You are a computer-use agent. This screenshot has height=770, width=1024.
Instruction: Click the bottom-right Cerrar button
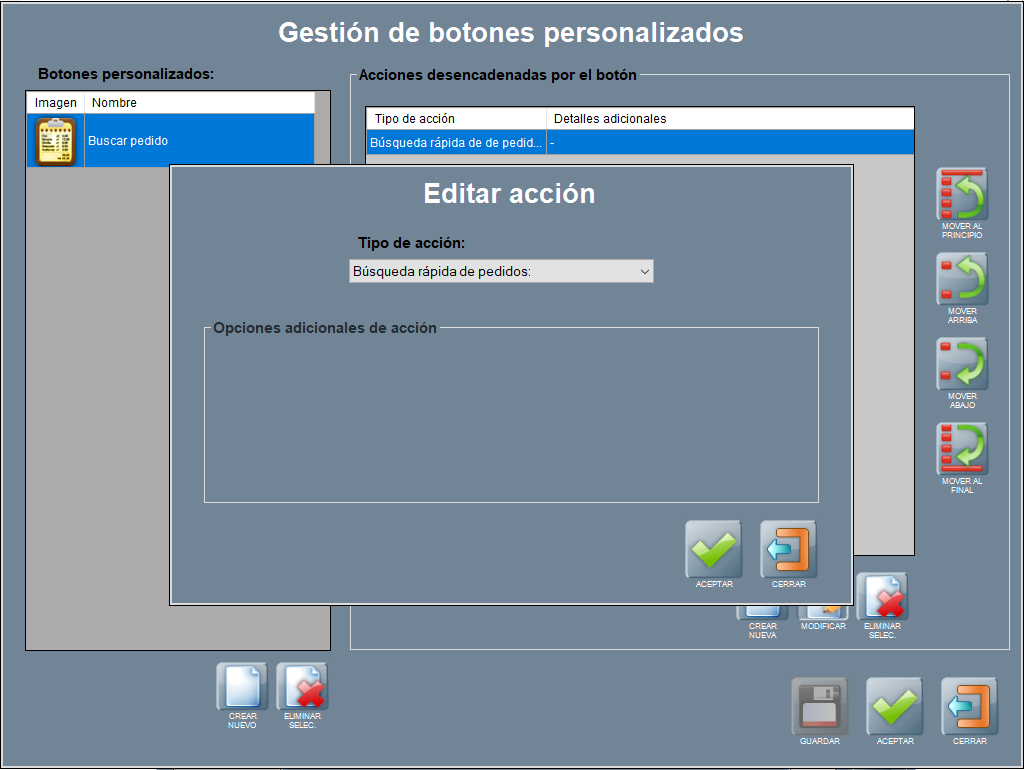tap(969, 706)
